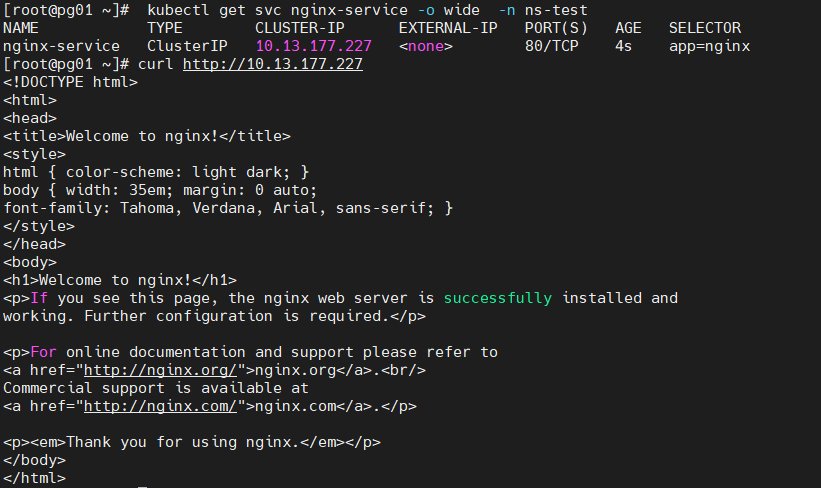This screenshot has height=488, width=821.
Task: Open the underlined http://nginx.com/ link
Action: point(159,406)
